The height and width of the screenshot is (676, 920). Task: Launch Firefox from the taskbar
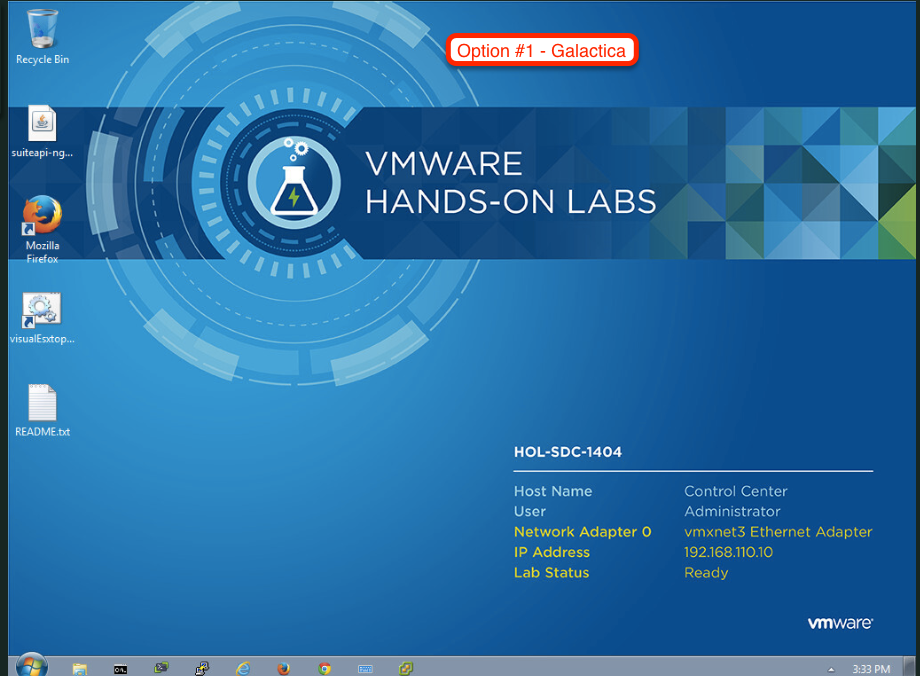coord(283,668)
